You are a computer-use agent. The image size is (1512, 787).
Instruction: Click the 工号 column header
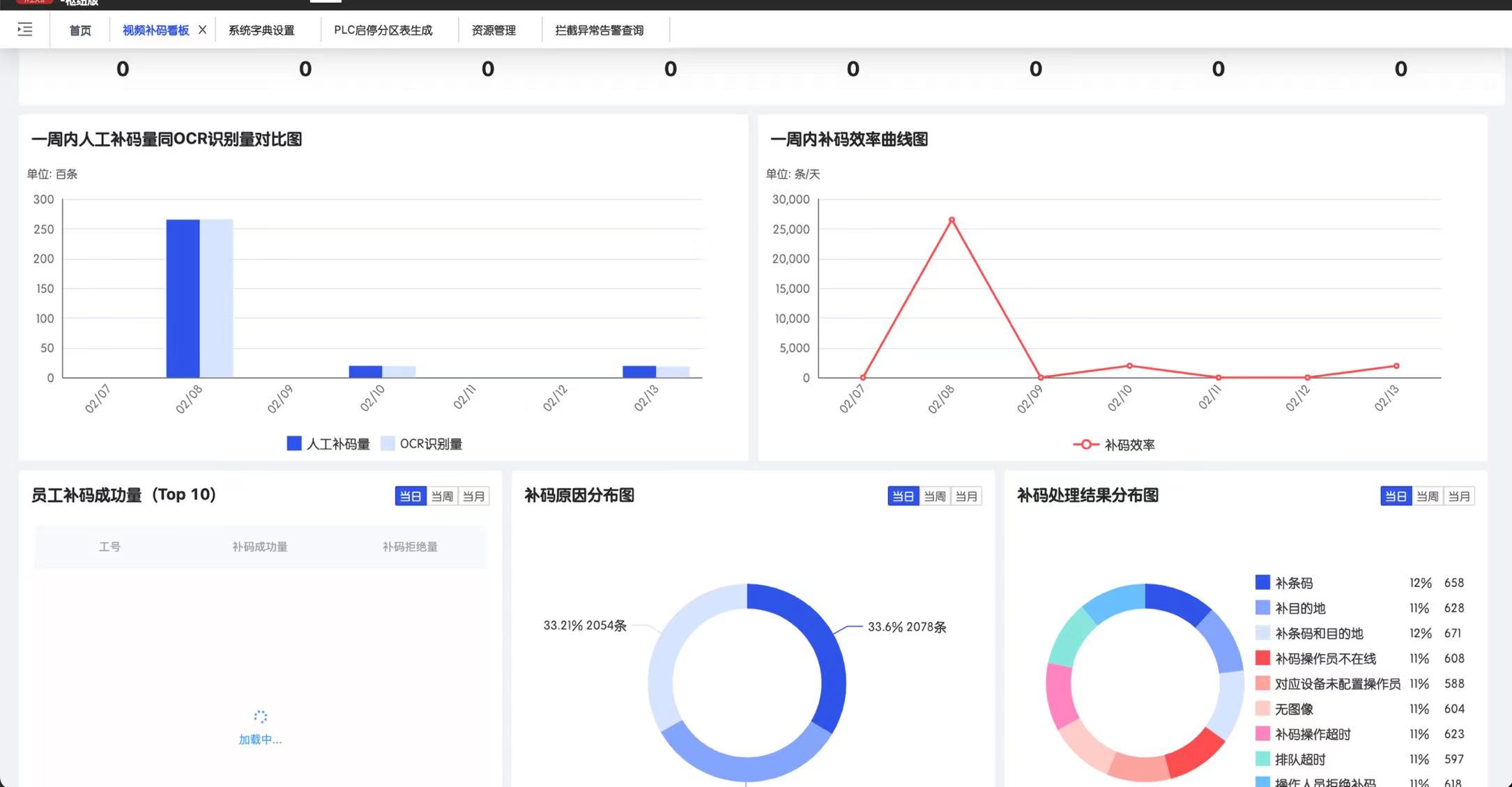(109, 547)
